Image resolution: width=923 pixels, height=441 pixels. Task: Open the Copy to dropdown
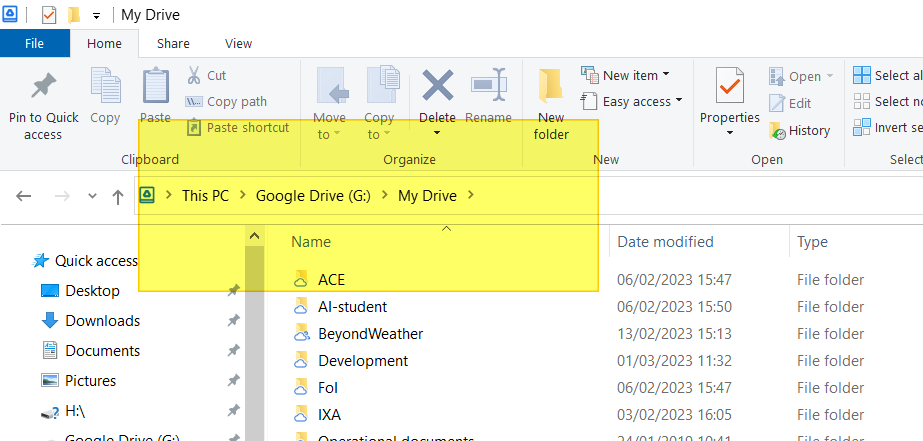[380, 104]
